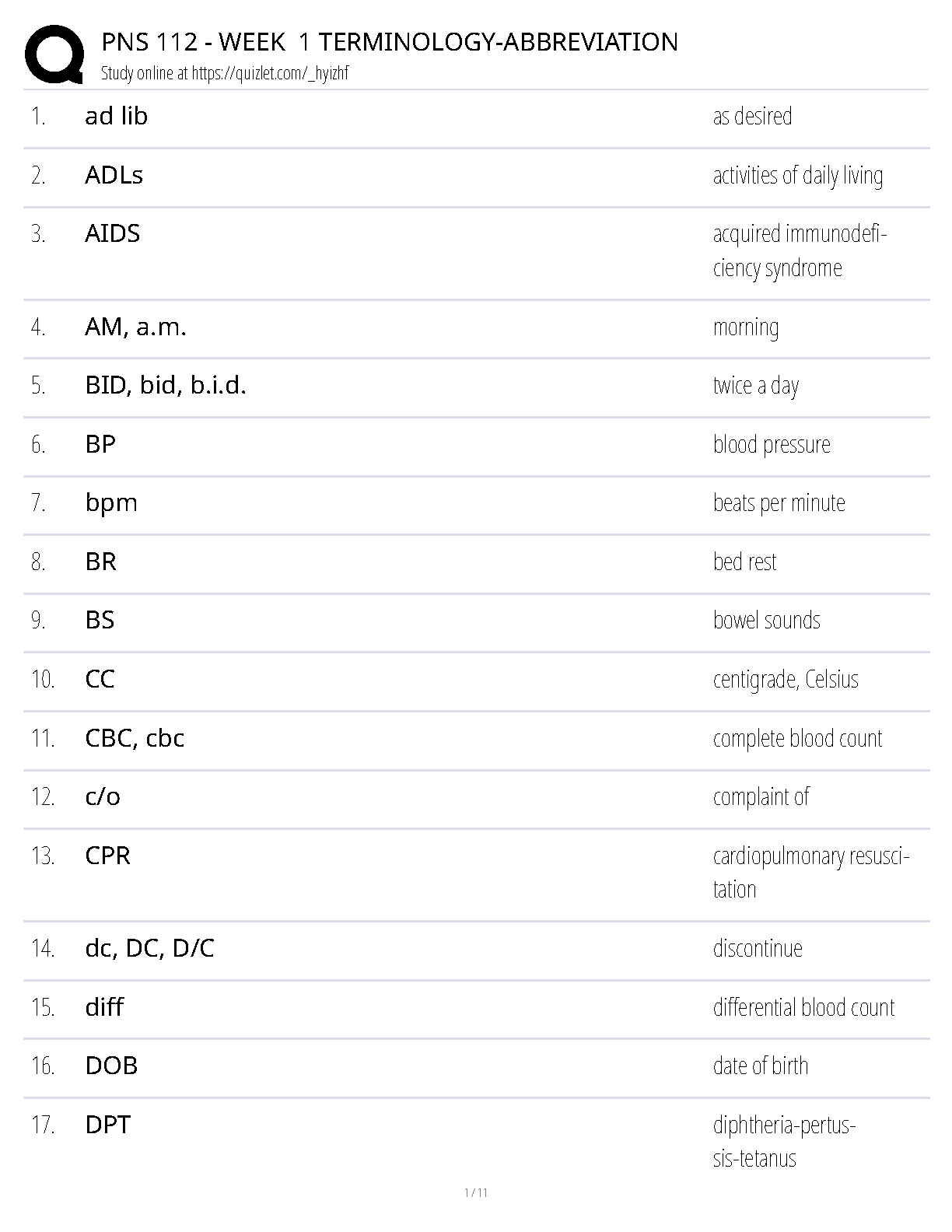Click the 'AIDS' abbreviation entry
The width and height of the screenshot is (952, 1232).
point(113,233)
